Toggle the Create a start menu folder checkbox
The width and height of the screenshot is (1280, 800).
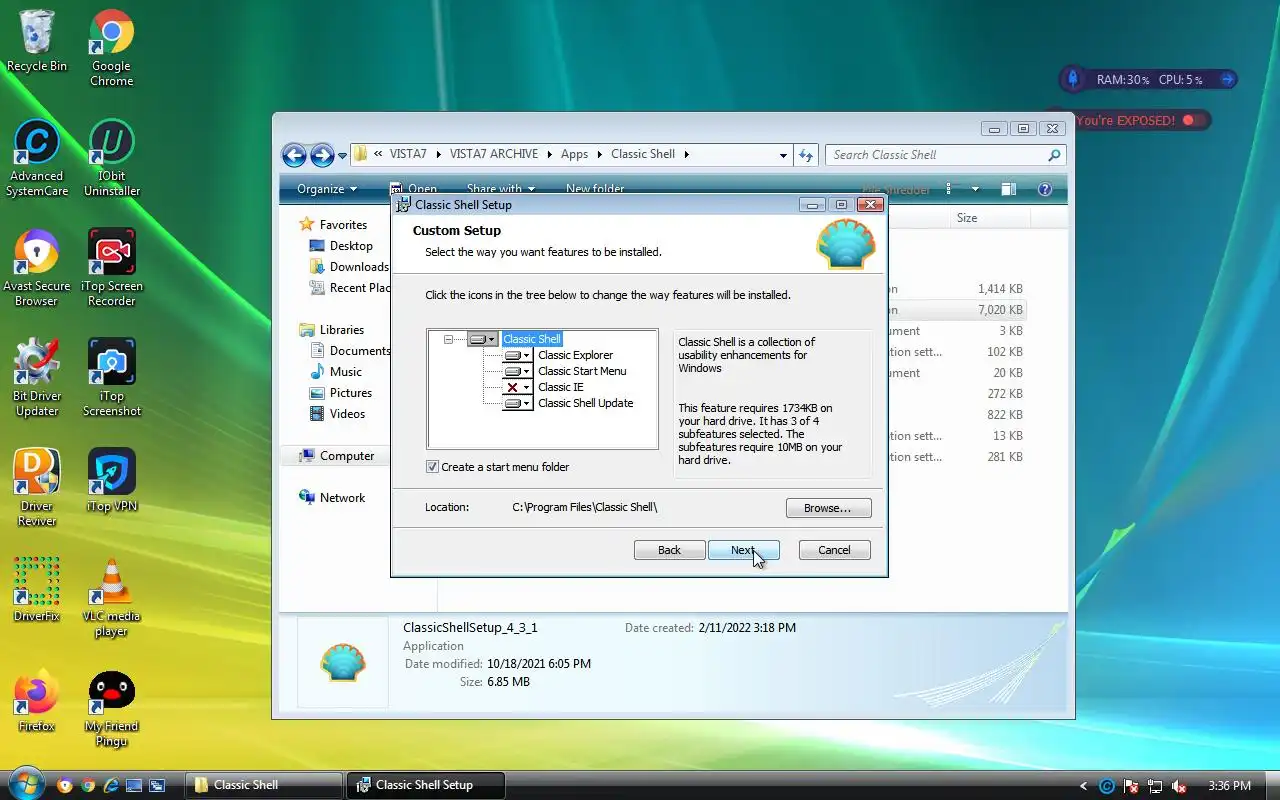pyautogui.click(x=433, y=467)
